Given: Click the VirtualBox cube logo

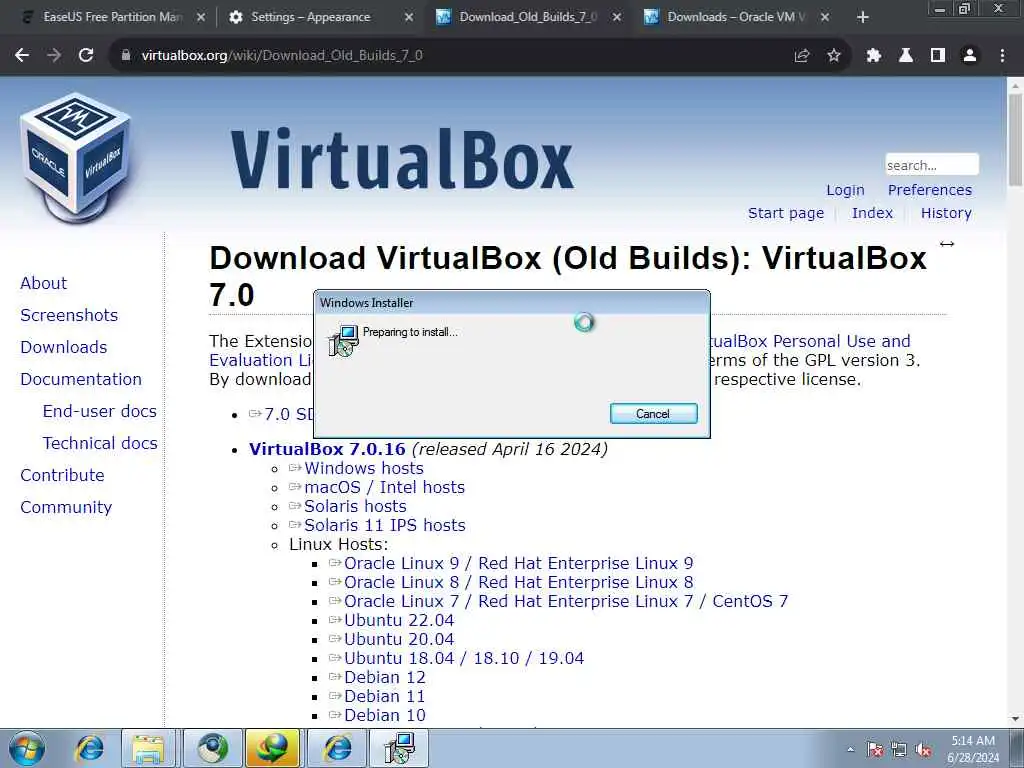Looking at the screenshot, I should 76,157.
